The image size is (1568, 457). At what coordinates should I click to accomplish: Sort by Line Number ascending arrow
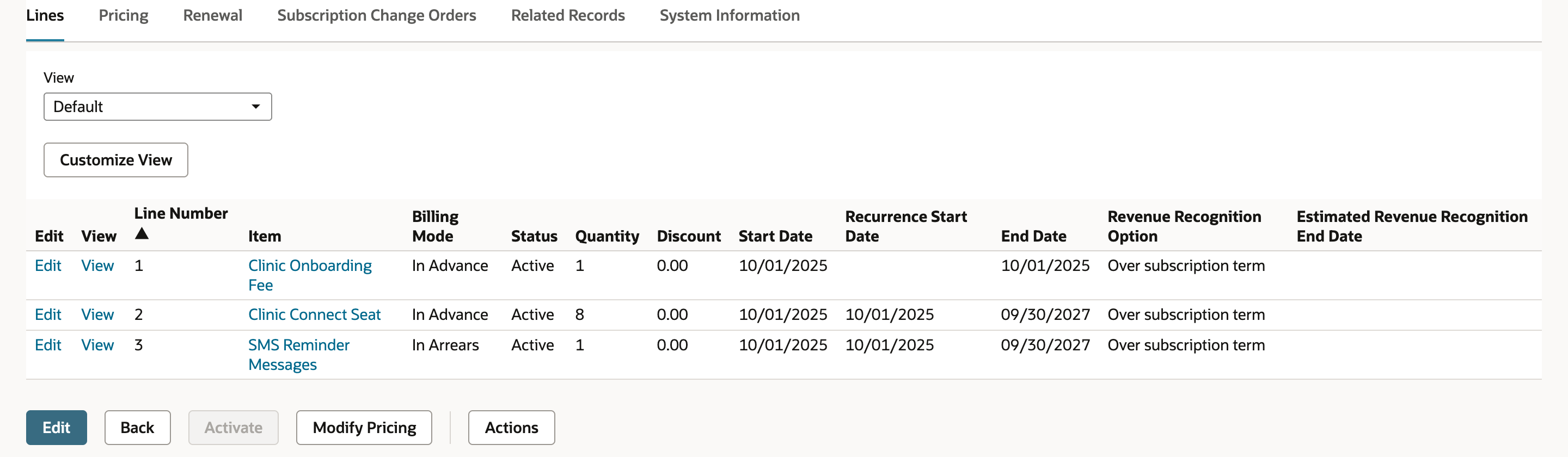coord(142,234)
